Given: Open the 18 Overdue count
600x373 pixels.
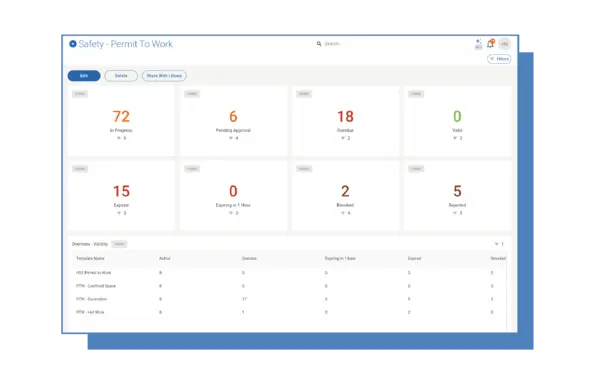Looking at the screenshot, I should point(345,116).
